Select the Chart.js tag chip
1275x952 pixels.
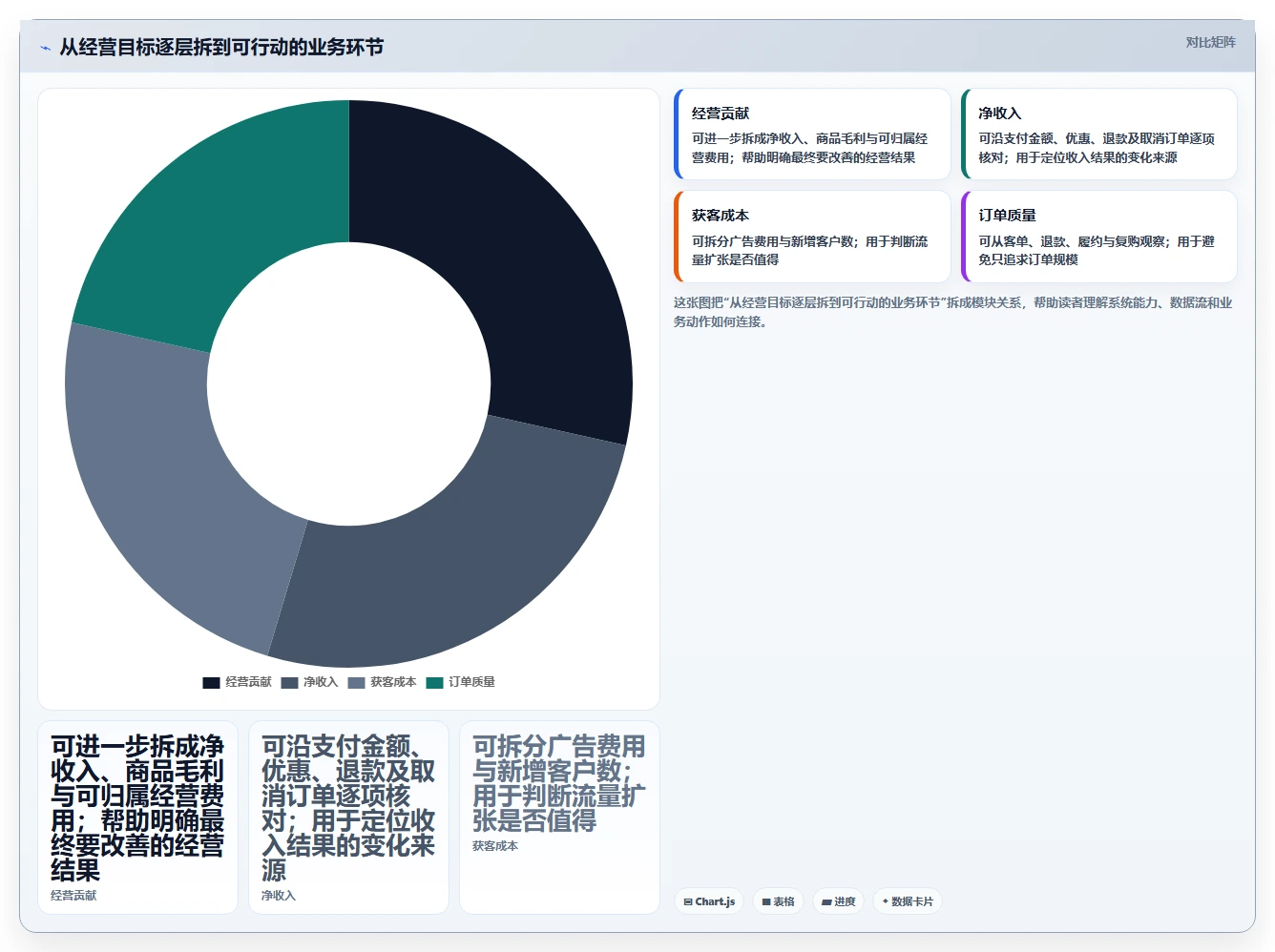point(709,901)
